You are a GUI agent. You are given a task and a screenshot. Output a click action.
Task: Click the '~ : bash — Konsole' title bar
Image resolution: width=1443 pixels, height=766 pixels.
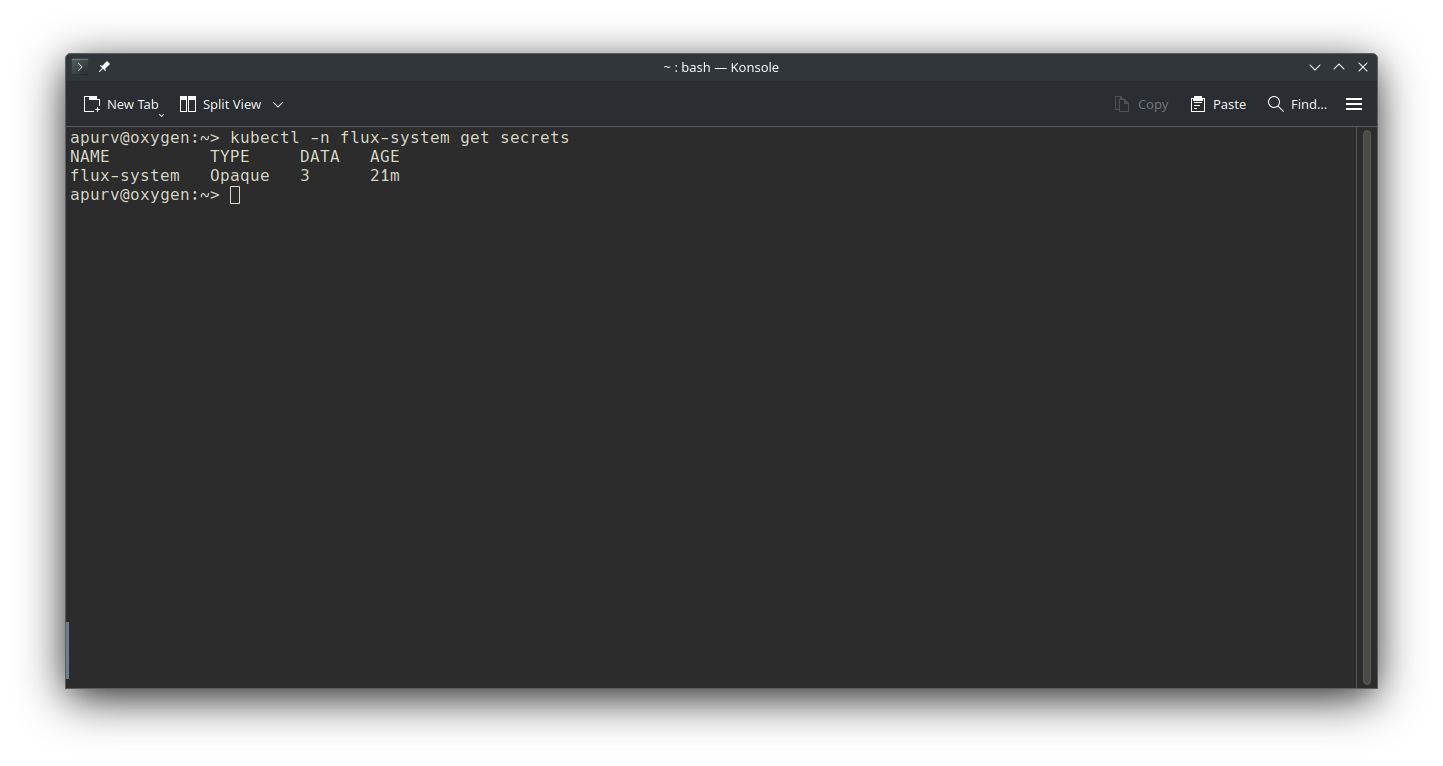(x=720, y=67)
